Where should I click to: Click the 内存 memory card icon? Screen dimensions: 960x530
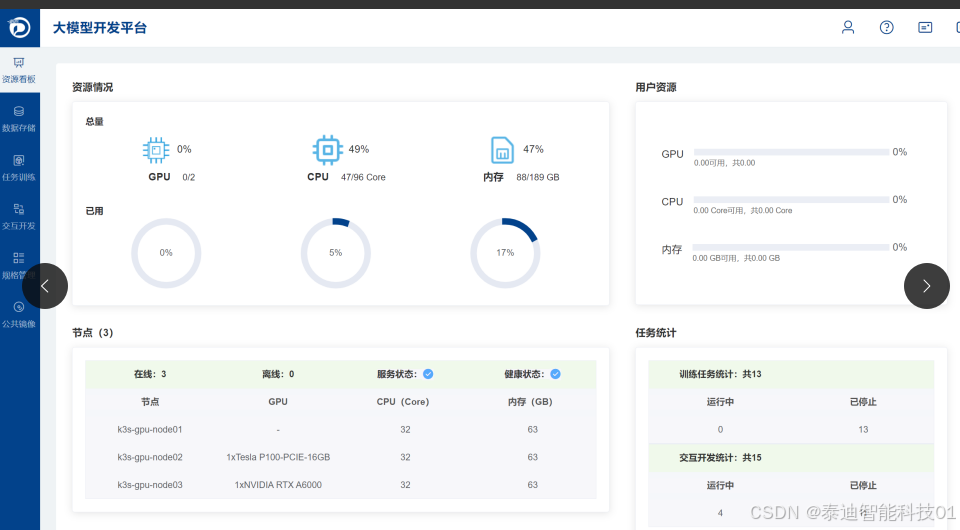(x=502, y=150)
